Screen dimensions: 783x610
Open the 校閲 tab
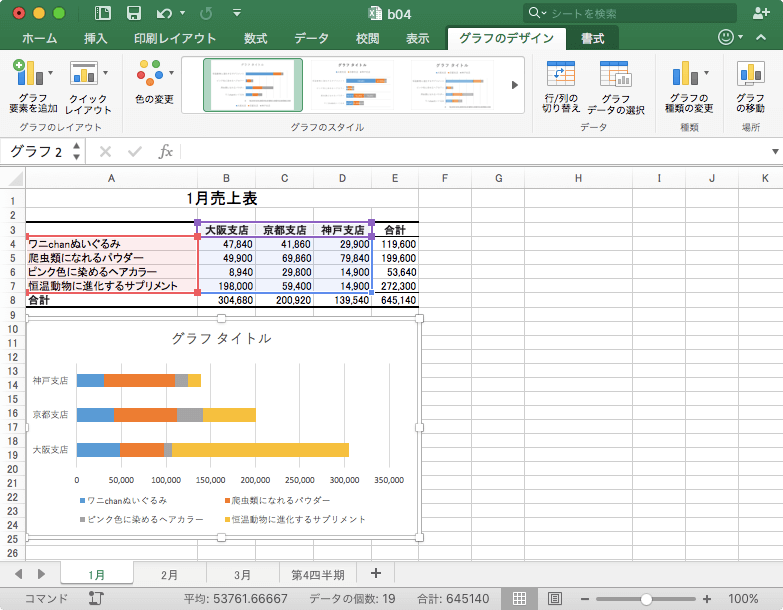[x=368, y=38]
